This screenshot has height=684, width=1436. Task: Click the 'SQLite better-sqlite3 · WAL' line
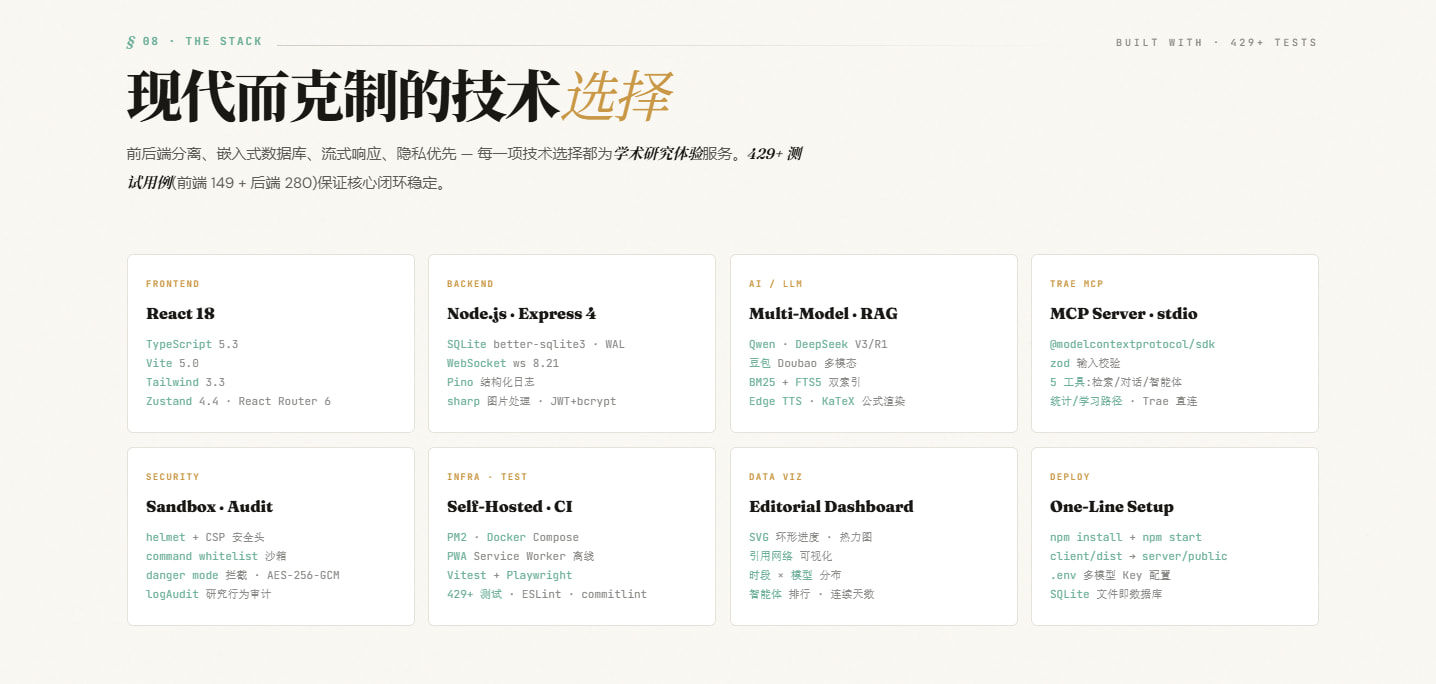click(x=535, y=344)
